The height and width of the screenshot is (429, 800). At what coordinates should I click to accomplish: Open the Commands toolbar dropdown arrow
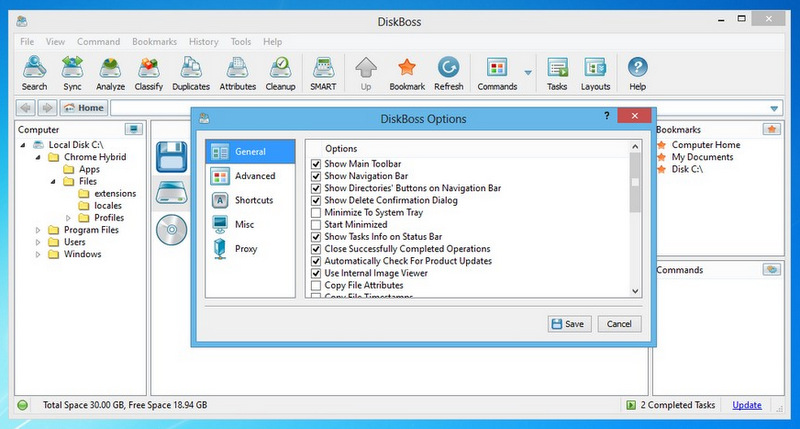(528, 73)
